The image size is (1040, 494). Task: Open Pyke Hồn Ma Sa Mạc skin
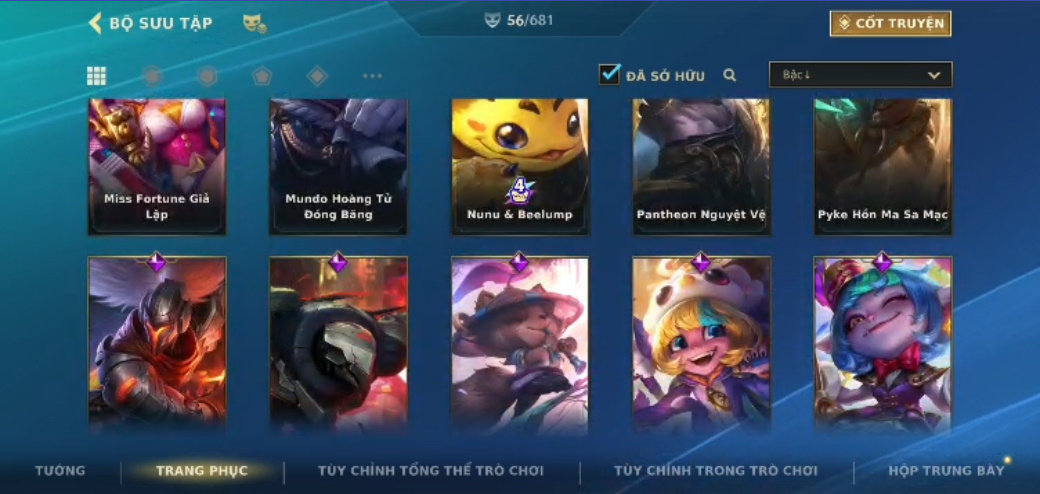point(883,166)
